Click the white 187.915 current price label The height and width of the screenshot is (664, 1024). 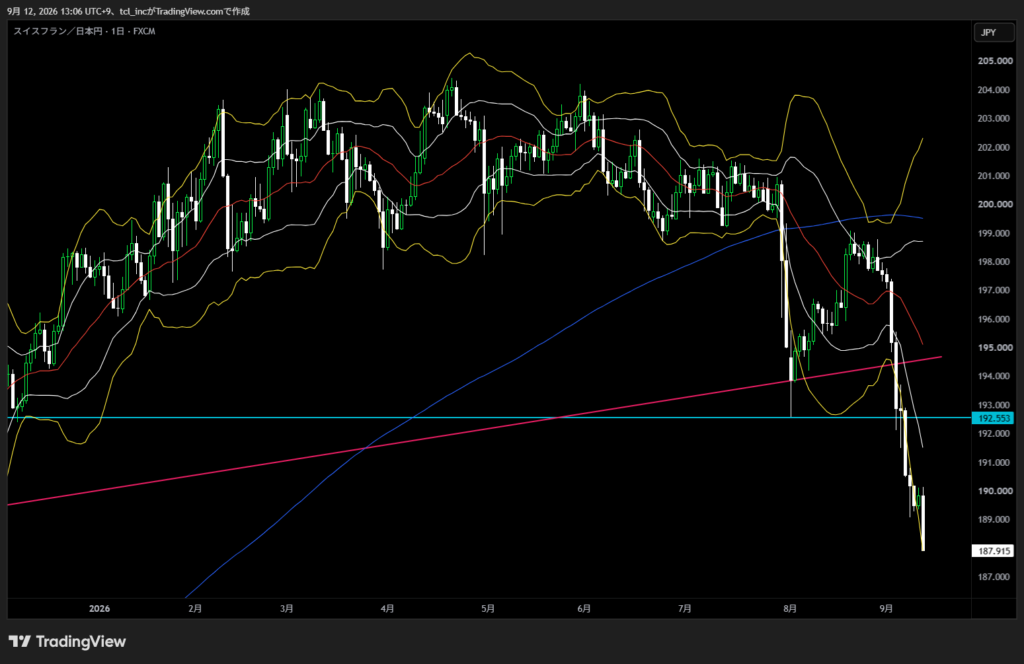(993, 551)
